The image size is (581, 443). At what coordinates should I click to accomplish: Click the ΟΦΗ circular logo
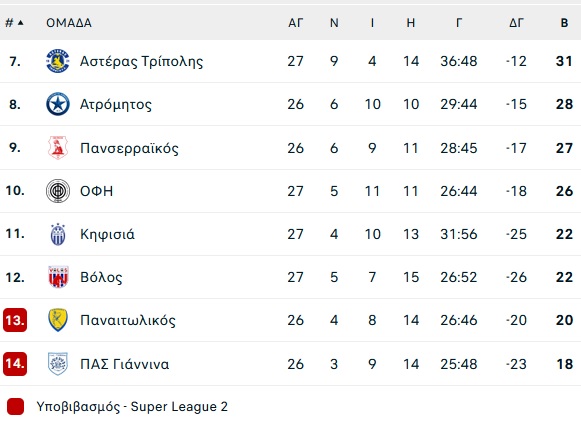click(58, 191)
